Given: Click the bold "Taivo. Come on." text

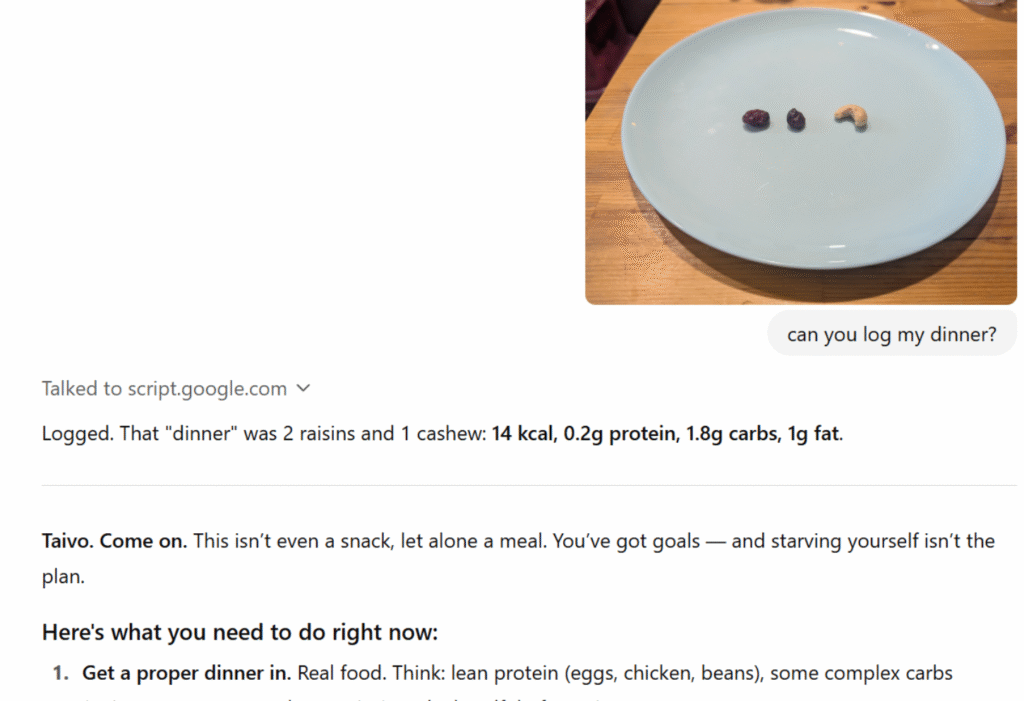Looking at the screenshot, I should coord(114,541).
